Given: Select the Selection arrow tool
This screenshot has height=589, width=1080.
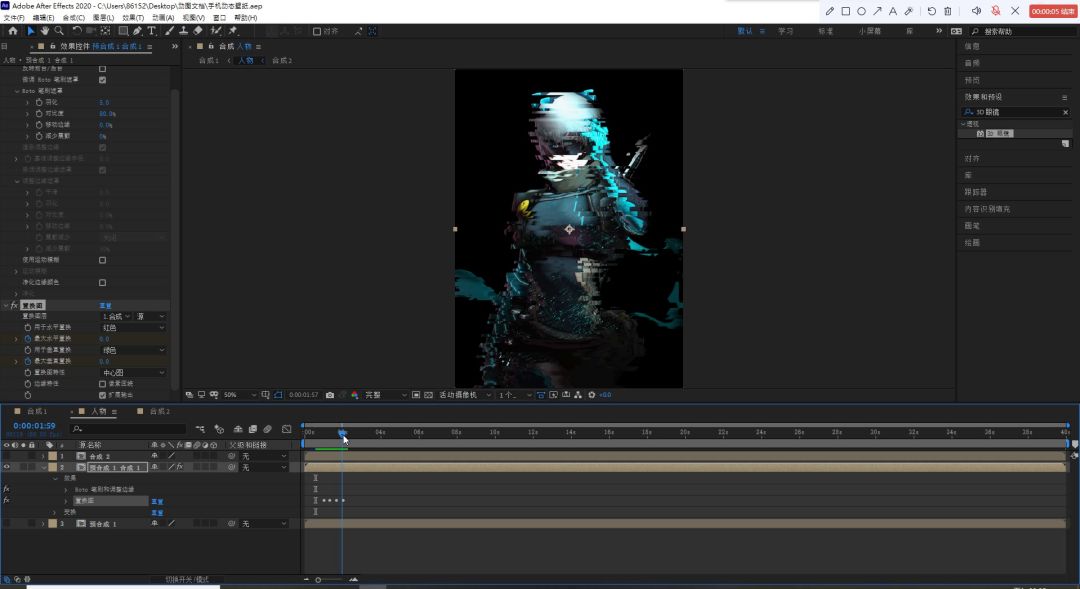Looking at the screenshot, I should pos(30,31).
